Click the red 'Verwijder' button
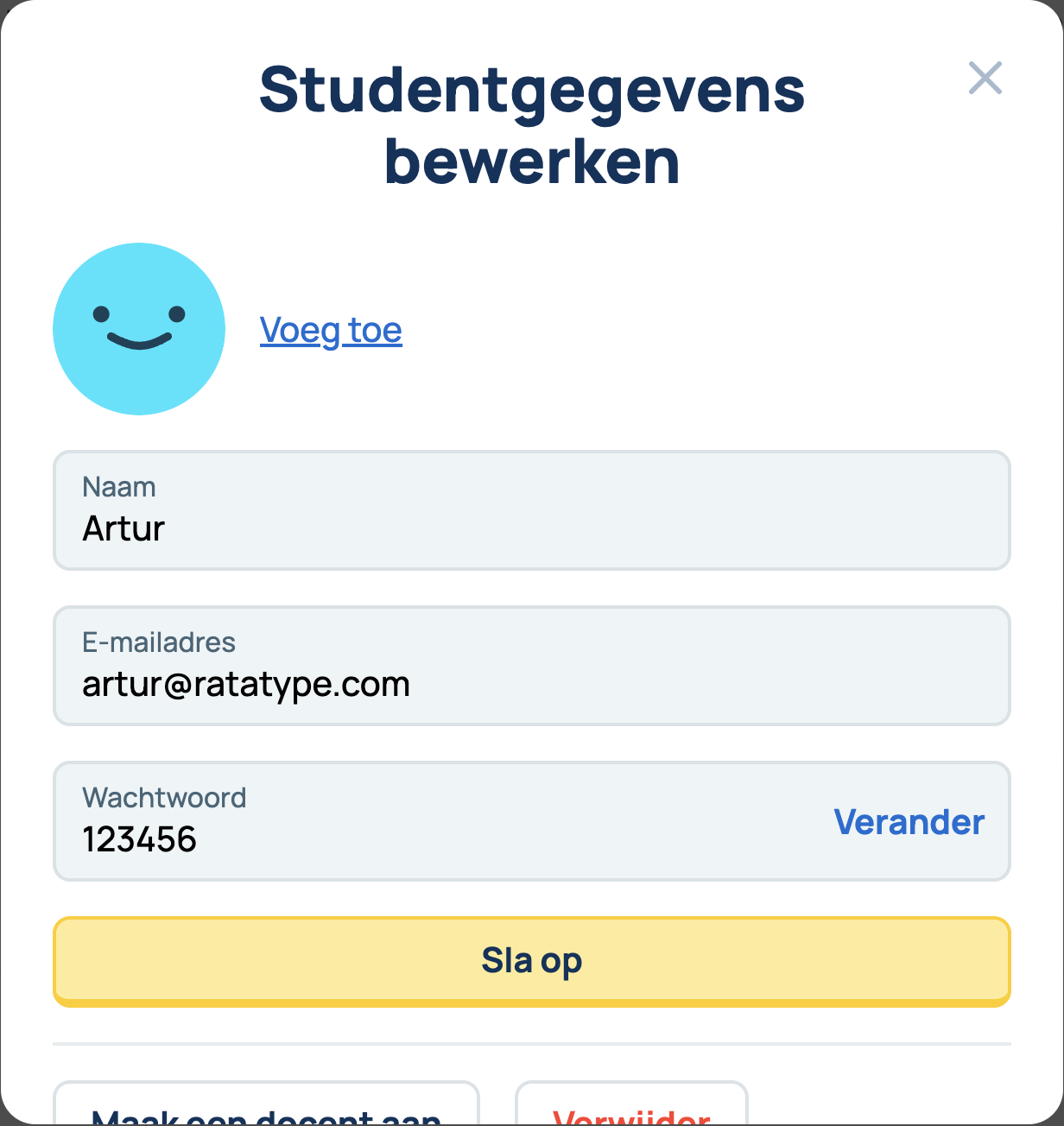 click(631, 1110)
